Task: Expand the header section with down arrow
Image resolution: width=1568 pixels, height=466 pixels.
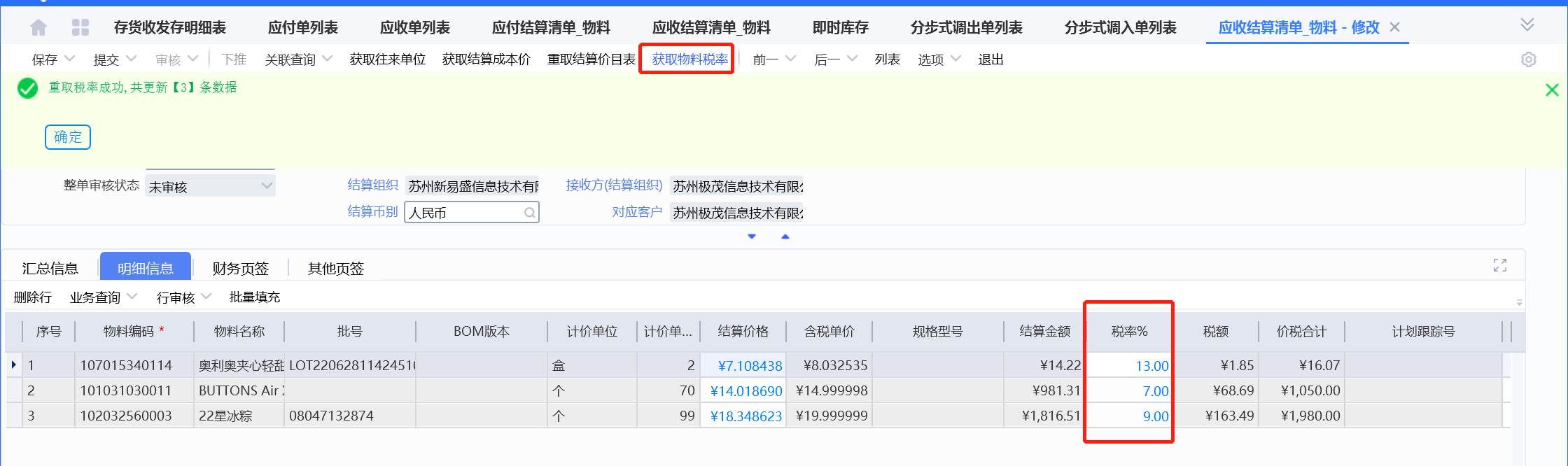Action: pos(752,236)
